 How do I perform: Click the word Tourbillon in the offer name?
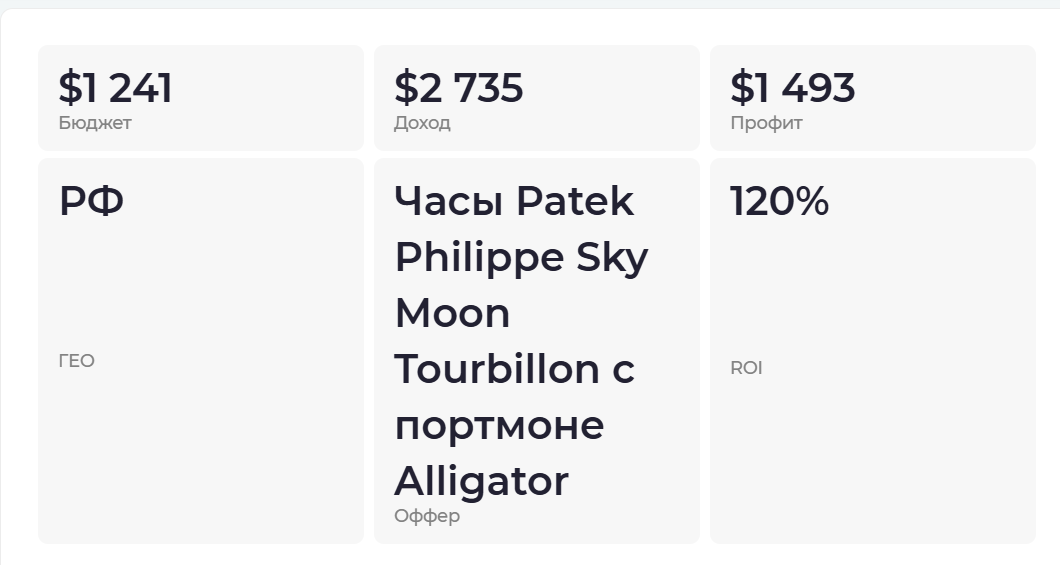coord(496,370)
